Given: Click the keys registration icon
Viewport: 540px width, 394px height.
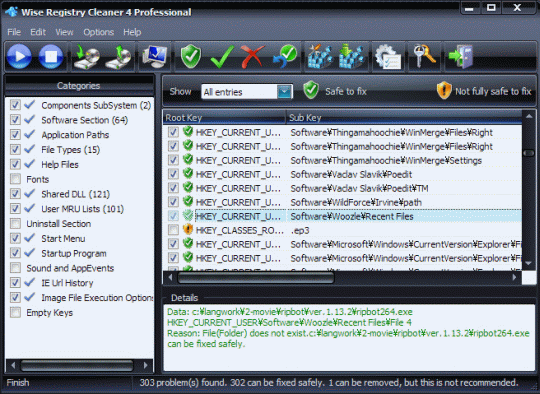Looking at the screenshot, I should [x=425, y=56].
